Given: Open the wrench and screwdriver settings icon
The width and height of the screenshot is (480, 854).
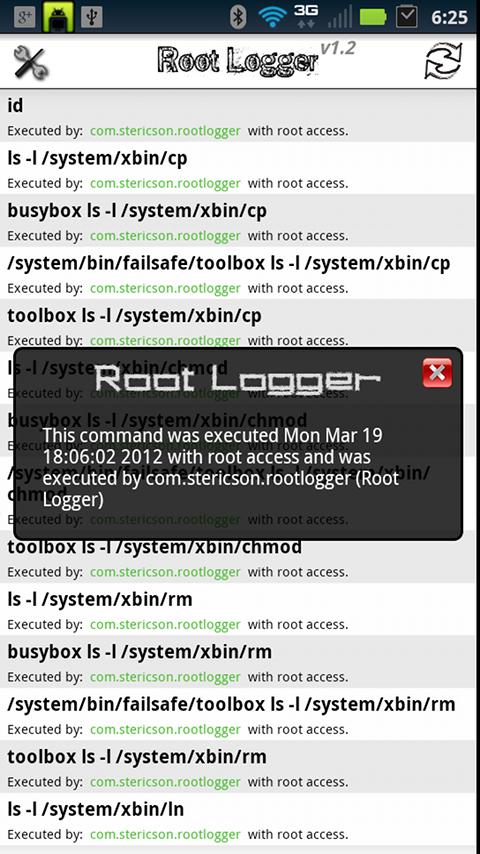Looking at the screenshot, I should (x=31, y=62).
